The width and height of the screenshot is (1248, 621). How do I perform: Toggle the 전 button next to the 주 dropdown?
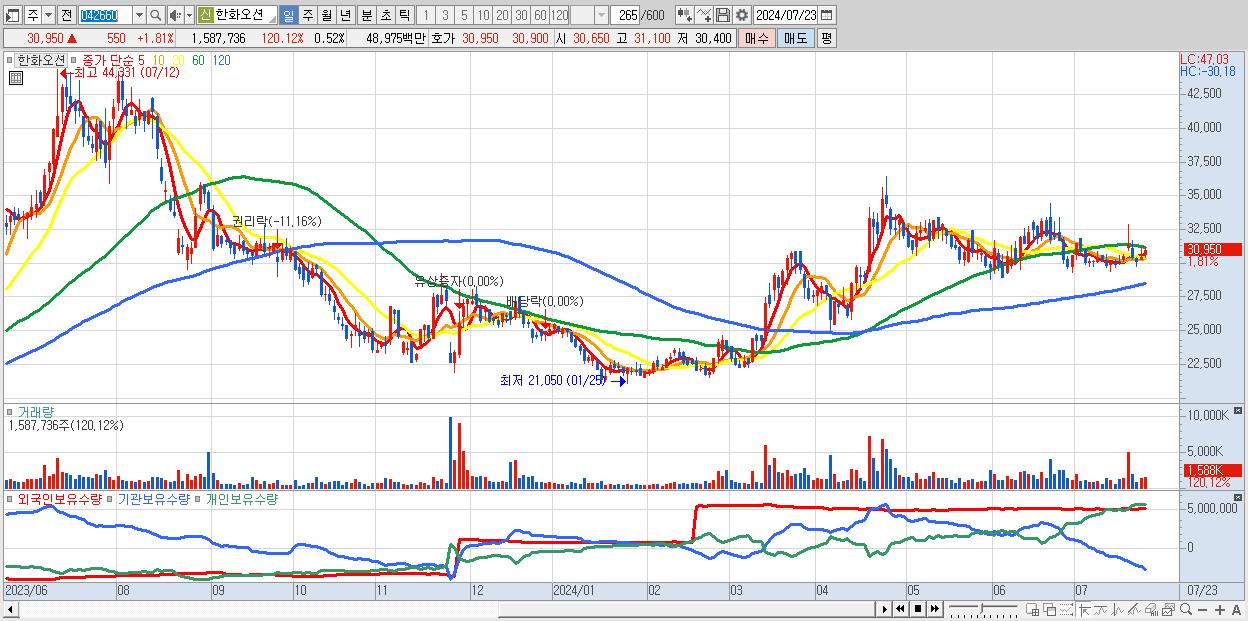click(65, 15)
